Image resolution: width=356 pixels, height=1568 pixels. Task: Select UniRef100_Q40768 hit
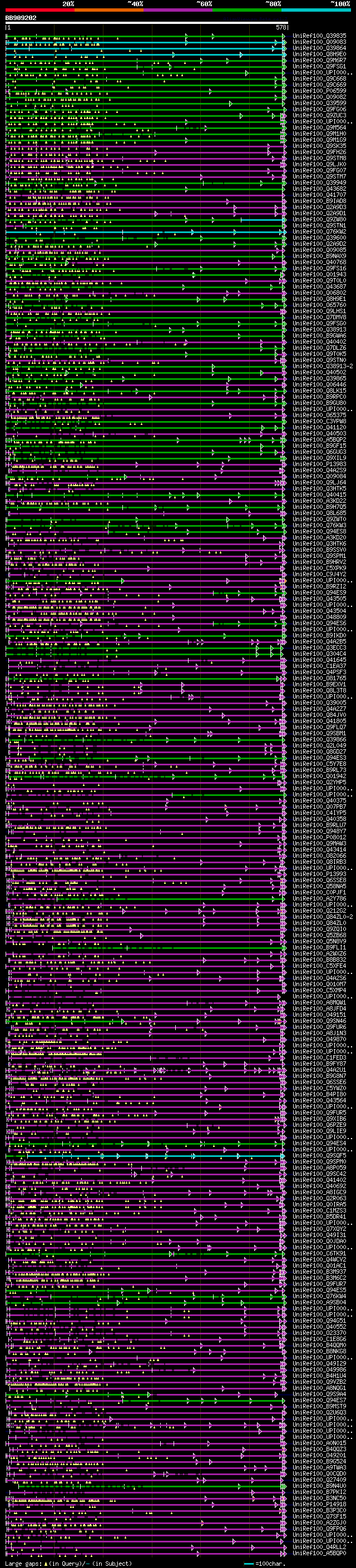(x=319, y=263)
